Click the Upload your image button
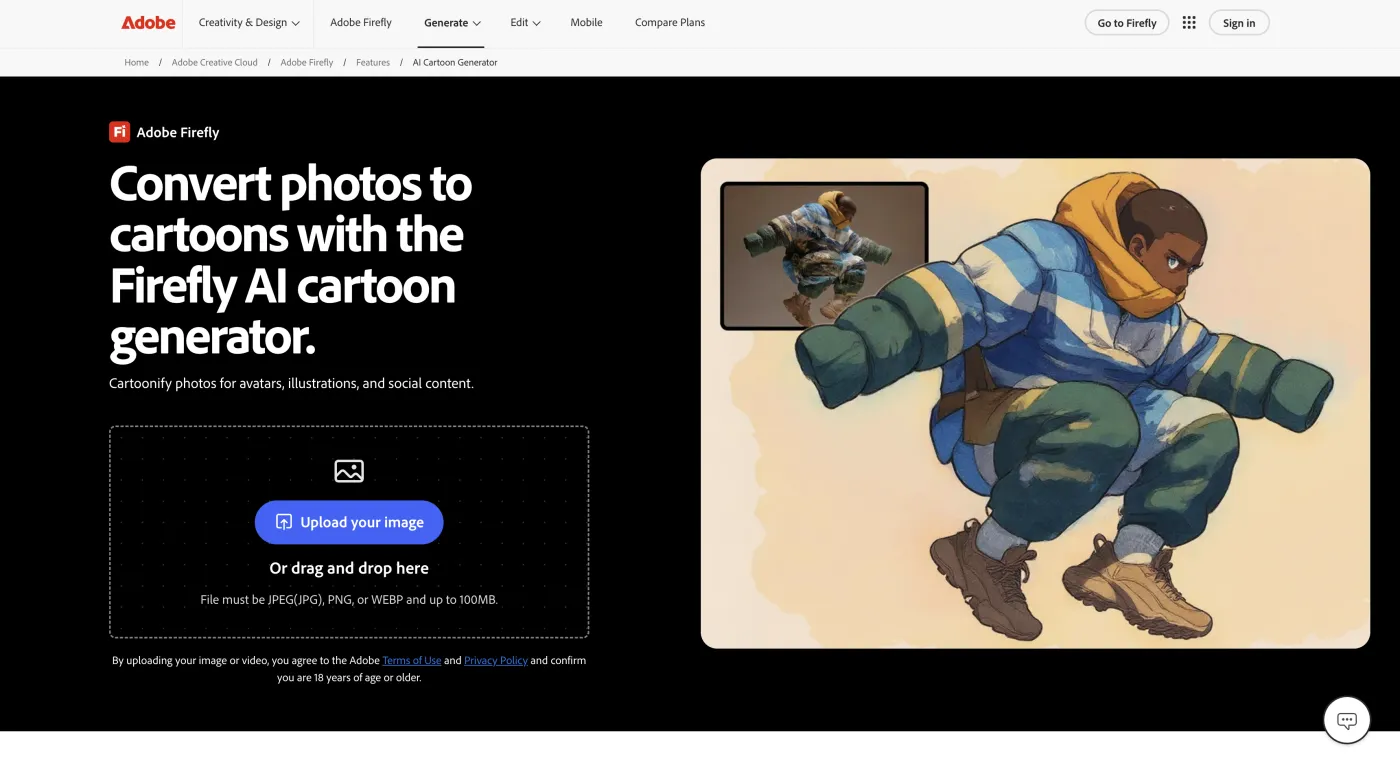Screen dimensions: 1400x772 pyautogui.click(x=349, y=522)
